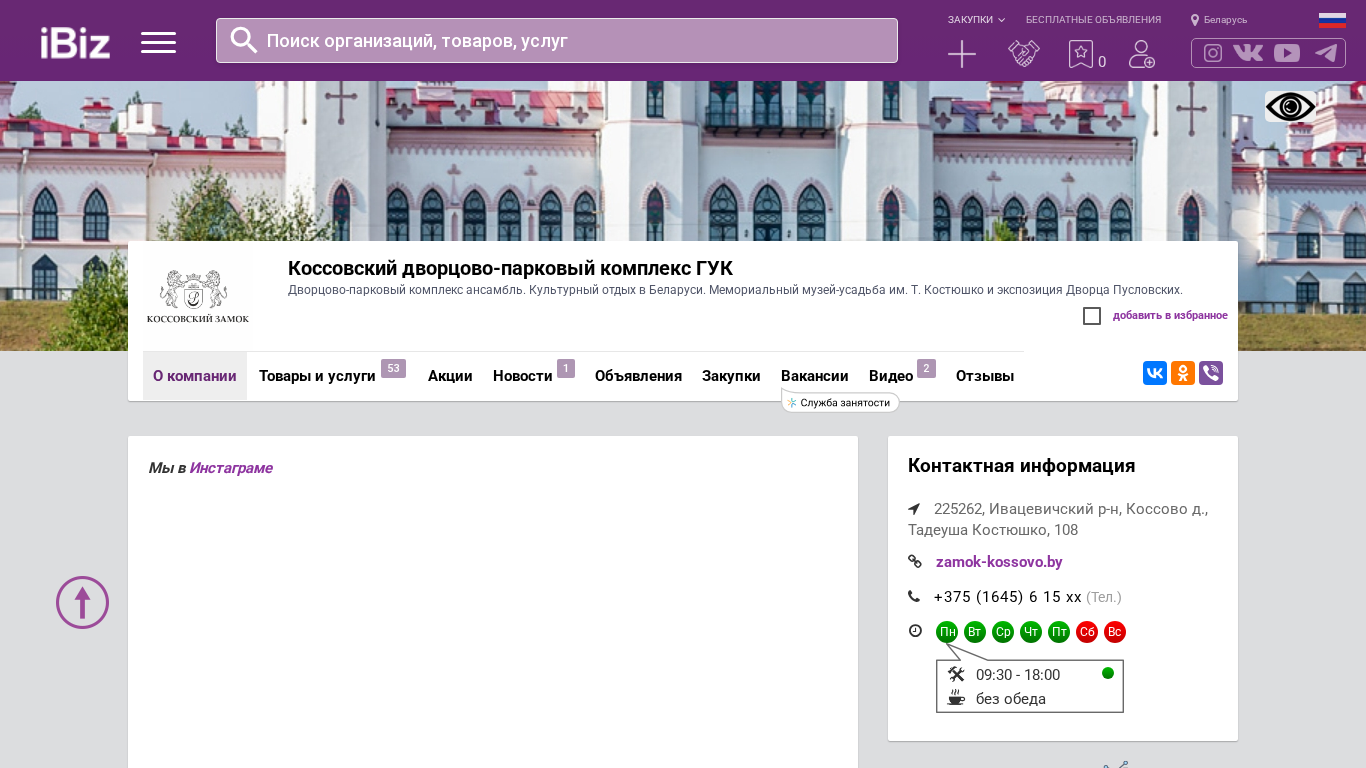This screenshot has width=1366, height=768.
Task: Open the zamok-kossovo.by website link
Action: tap(999, 562)
